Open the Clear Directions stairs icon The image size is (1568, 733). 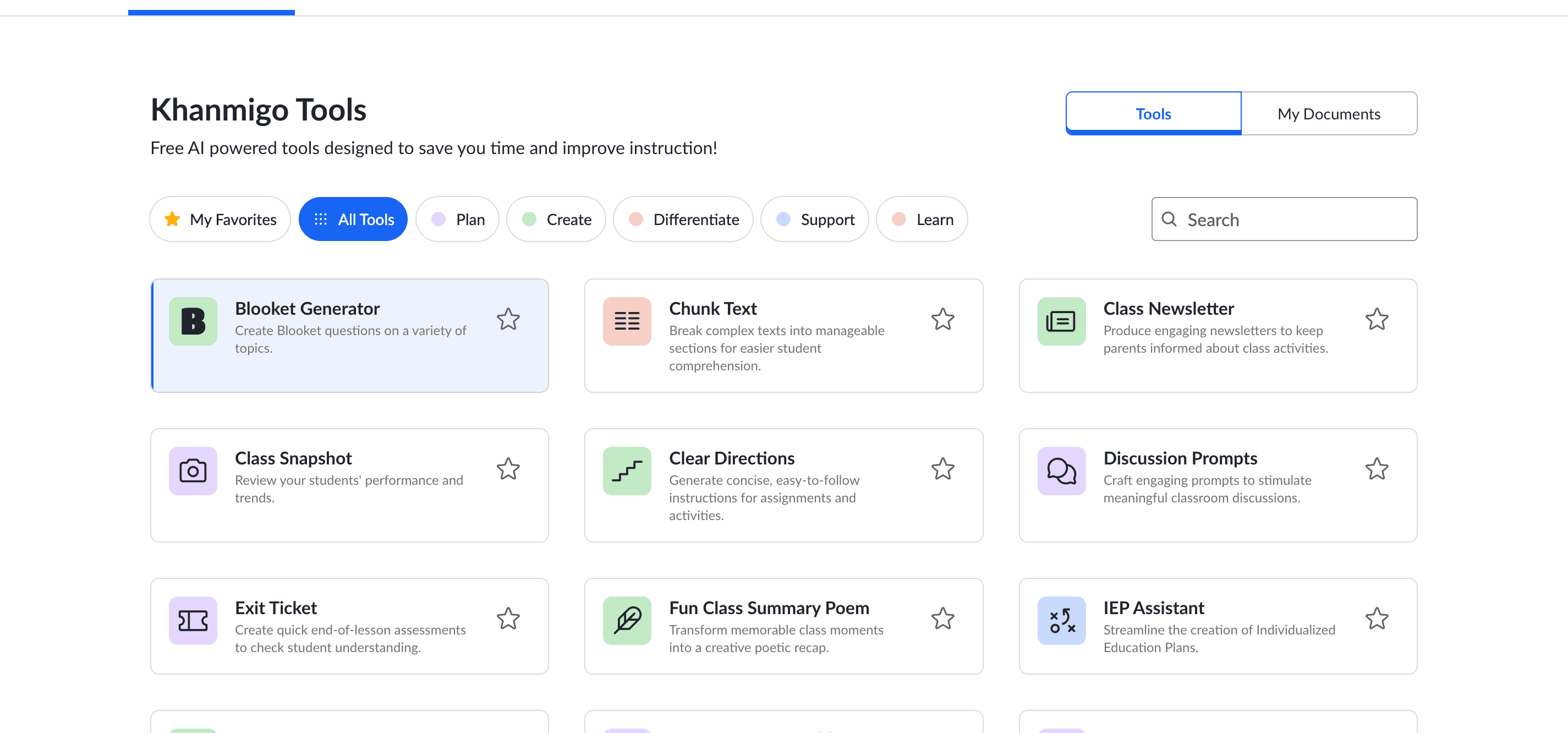(627, 471)
